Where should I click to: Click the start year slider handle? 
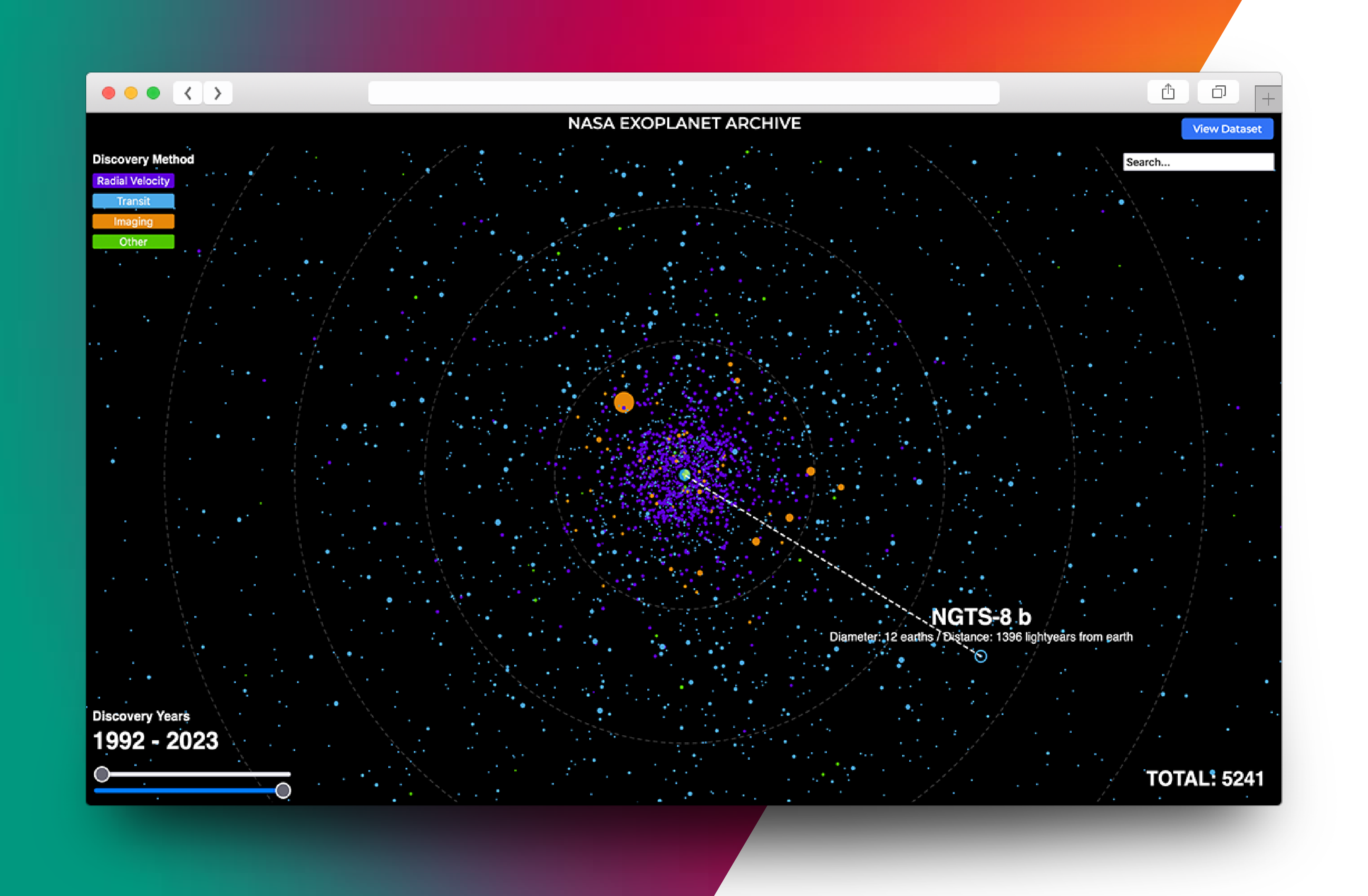(102, 774)
